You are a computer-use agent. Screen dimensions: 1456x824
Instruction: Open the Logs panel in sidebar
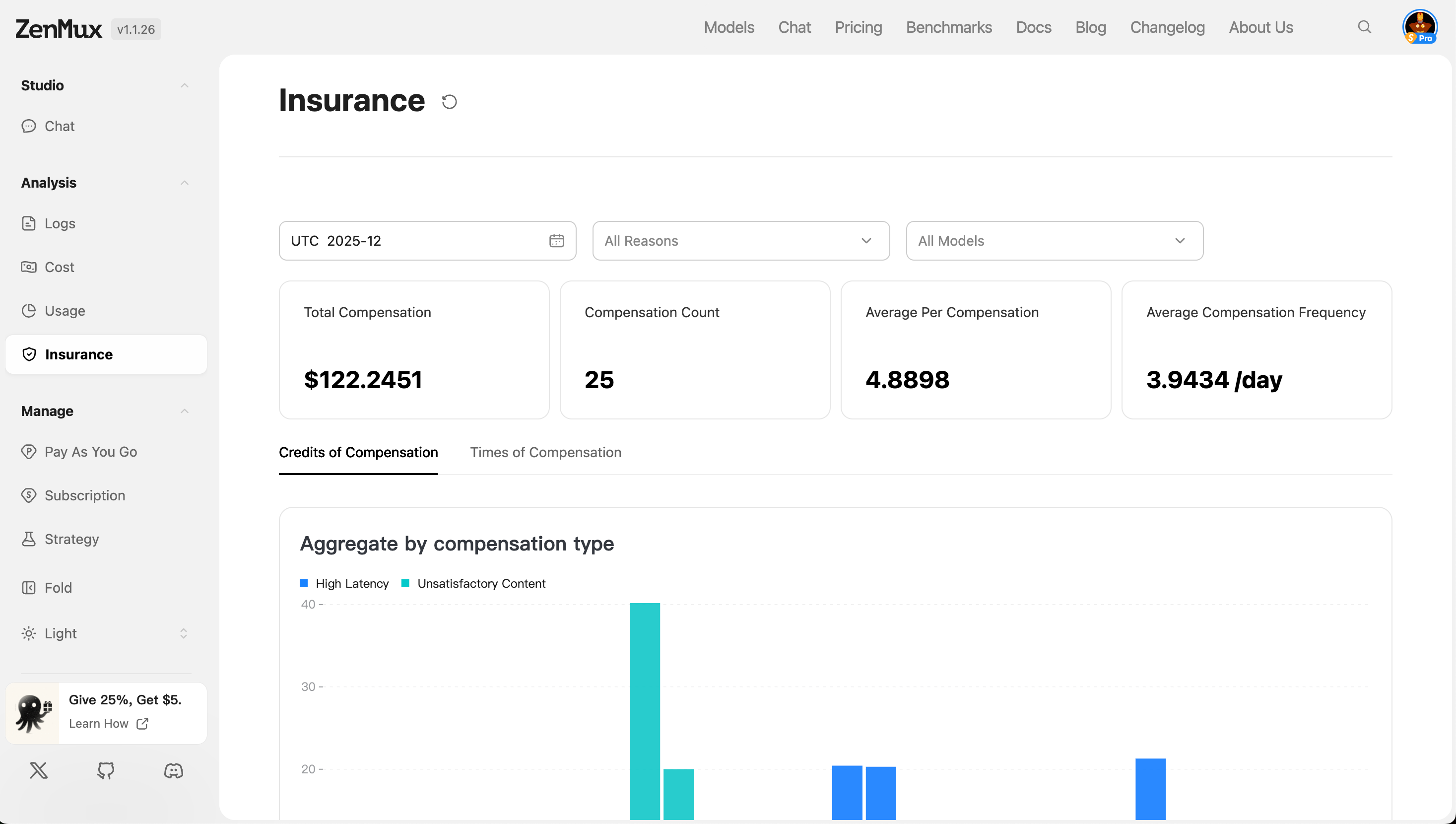click(x=60, y=223)
